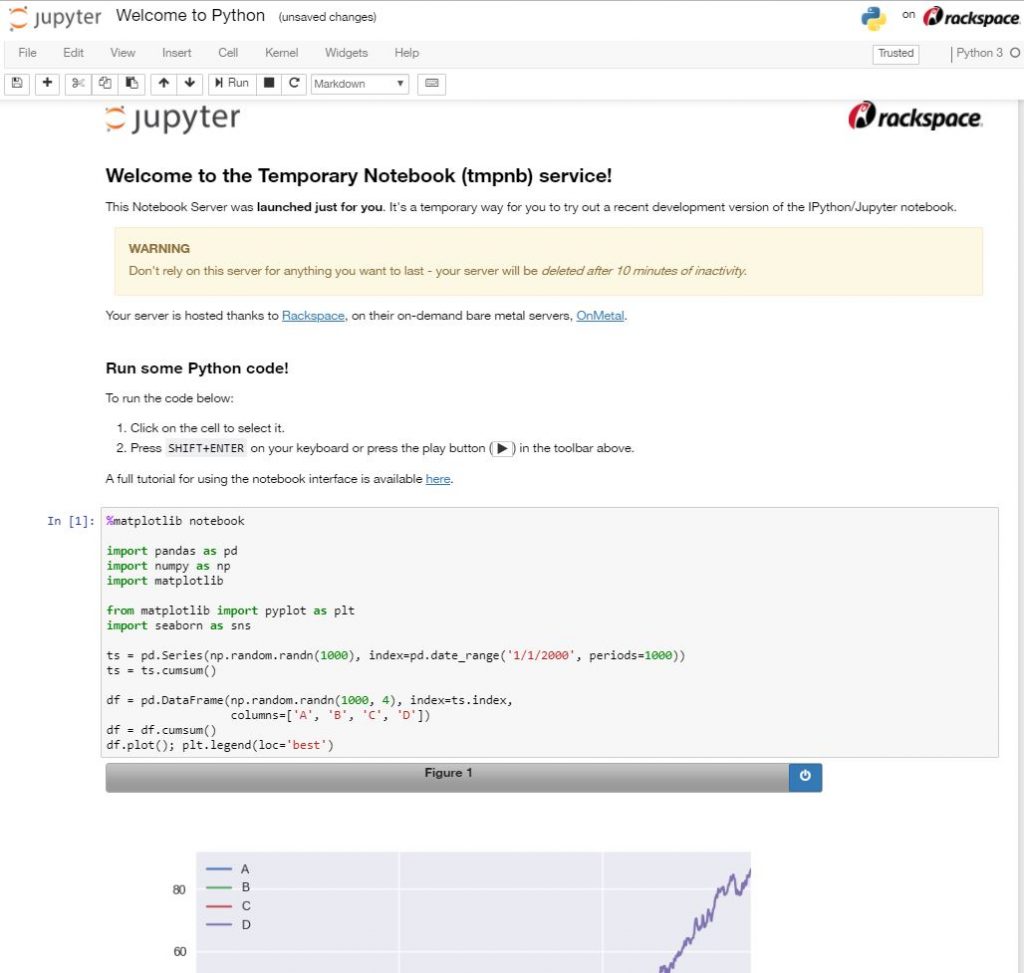Toggle the Trusted notebook indicator
The width and height of the screenshot is (1024, 973).
895,54
